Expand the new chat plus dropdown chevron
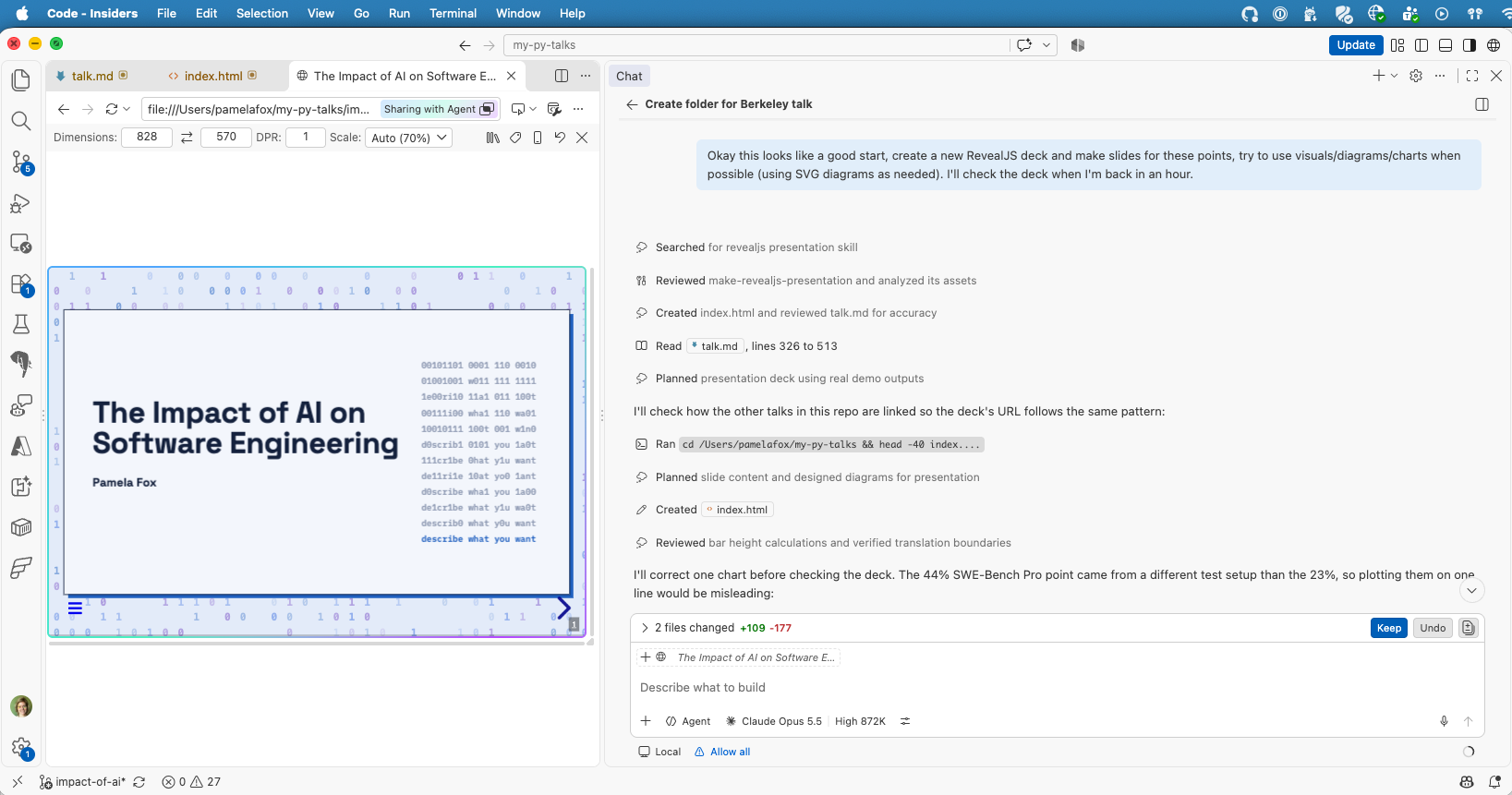This screenshot has height=795, width=1512. point(1395,76)
